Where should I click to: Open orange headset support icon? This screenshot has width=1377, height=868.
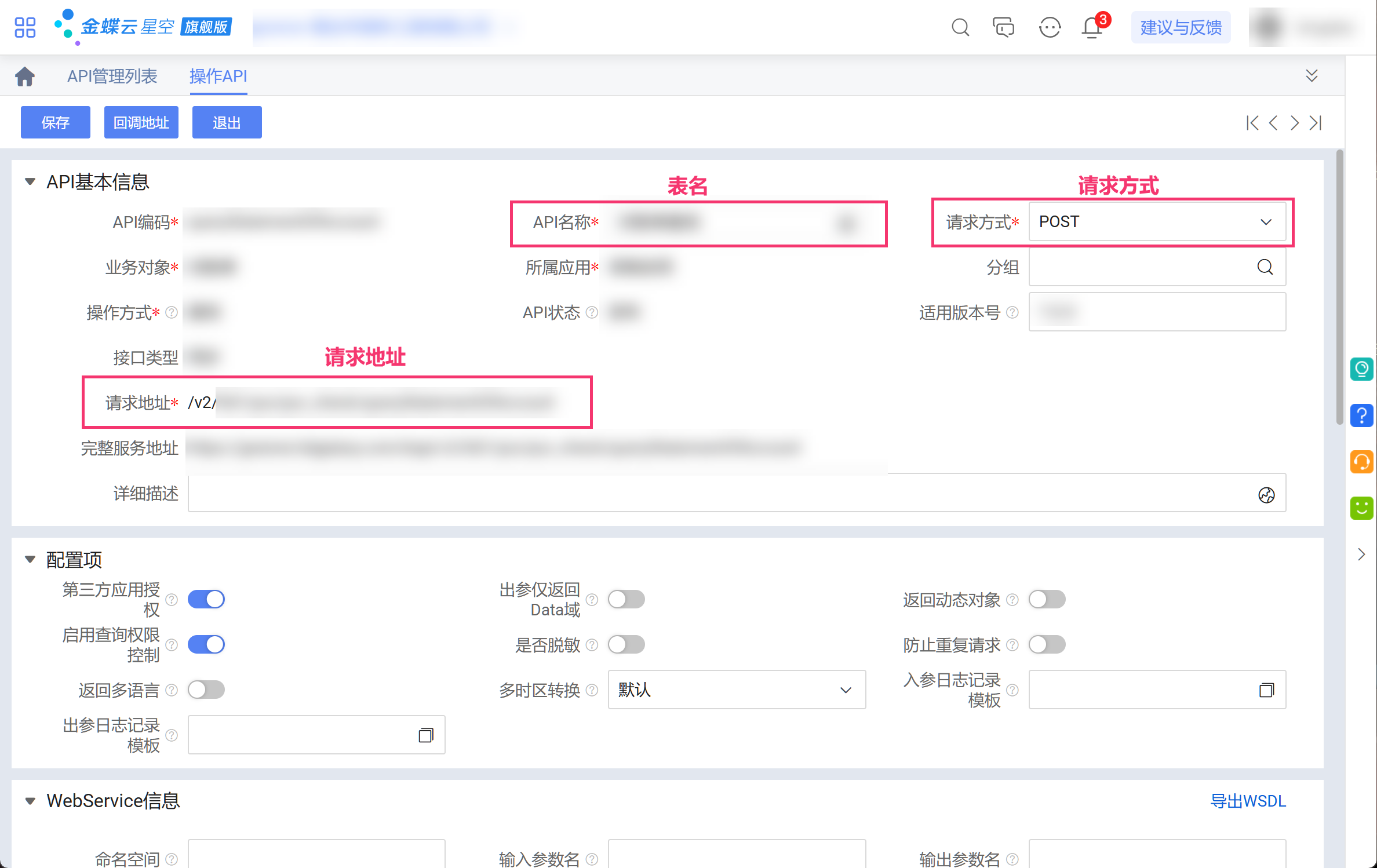click(1361, 462)
